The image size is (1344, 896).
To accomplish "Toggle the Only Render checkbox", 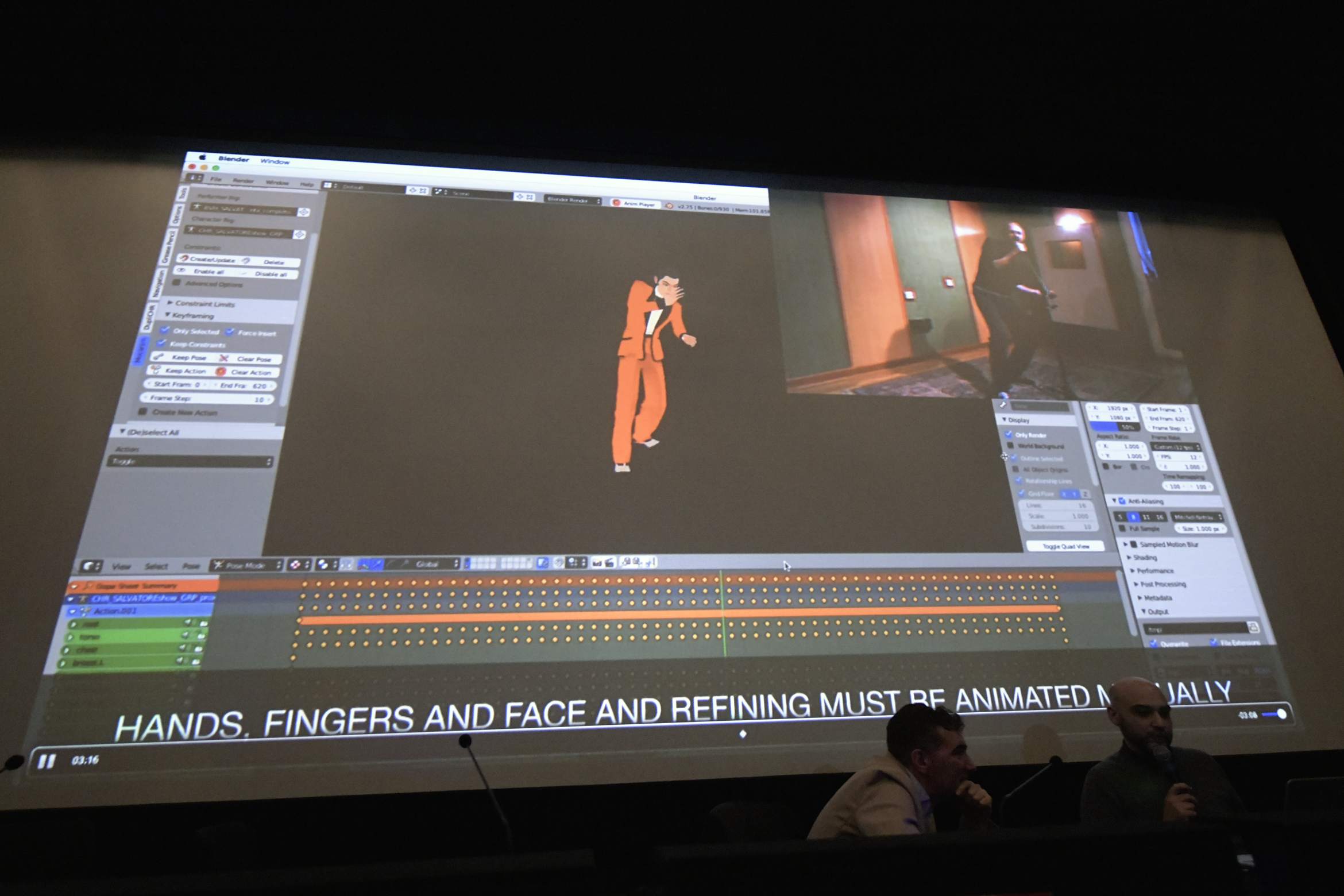I will pyautogui.click(x=1009, y=434).
